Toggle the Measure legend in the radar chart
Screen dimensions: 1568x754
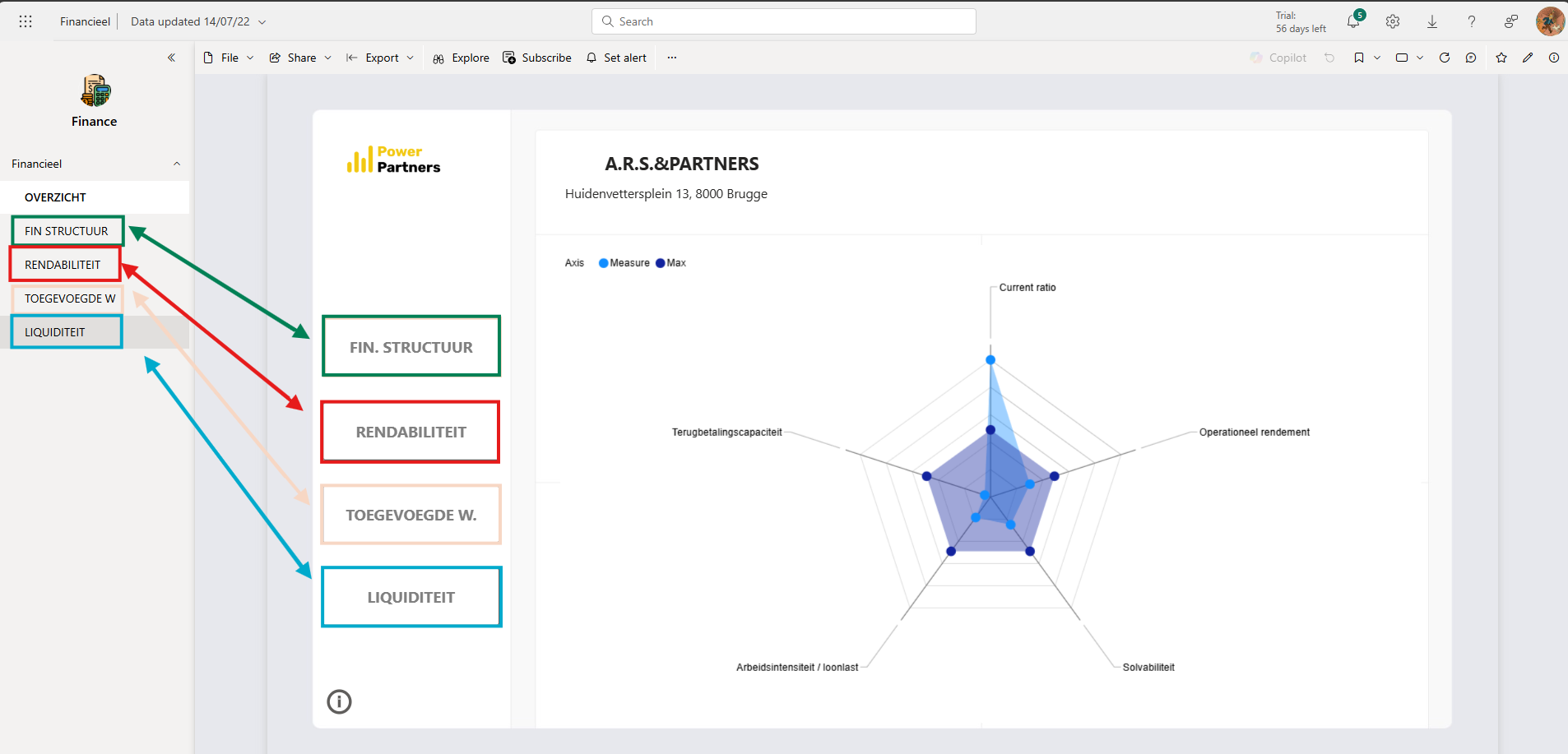pyautogui.click(x=624, y=262)
